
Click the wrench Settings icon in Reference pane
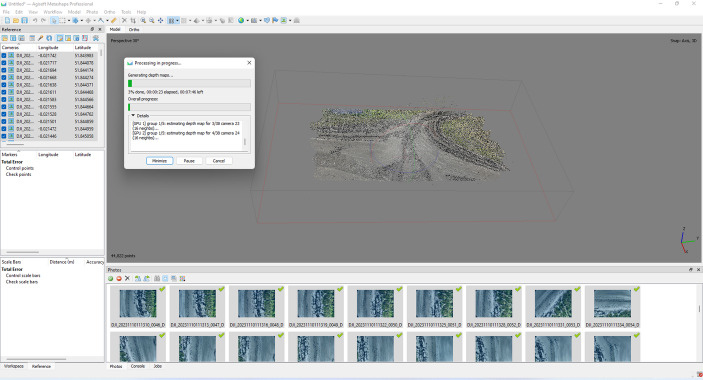(40, 38)
